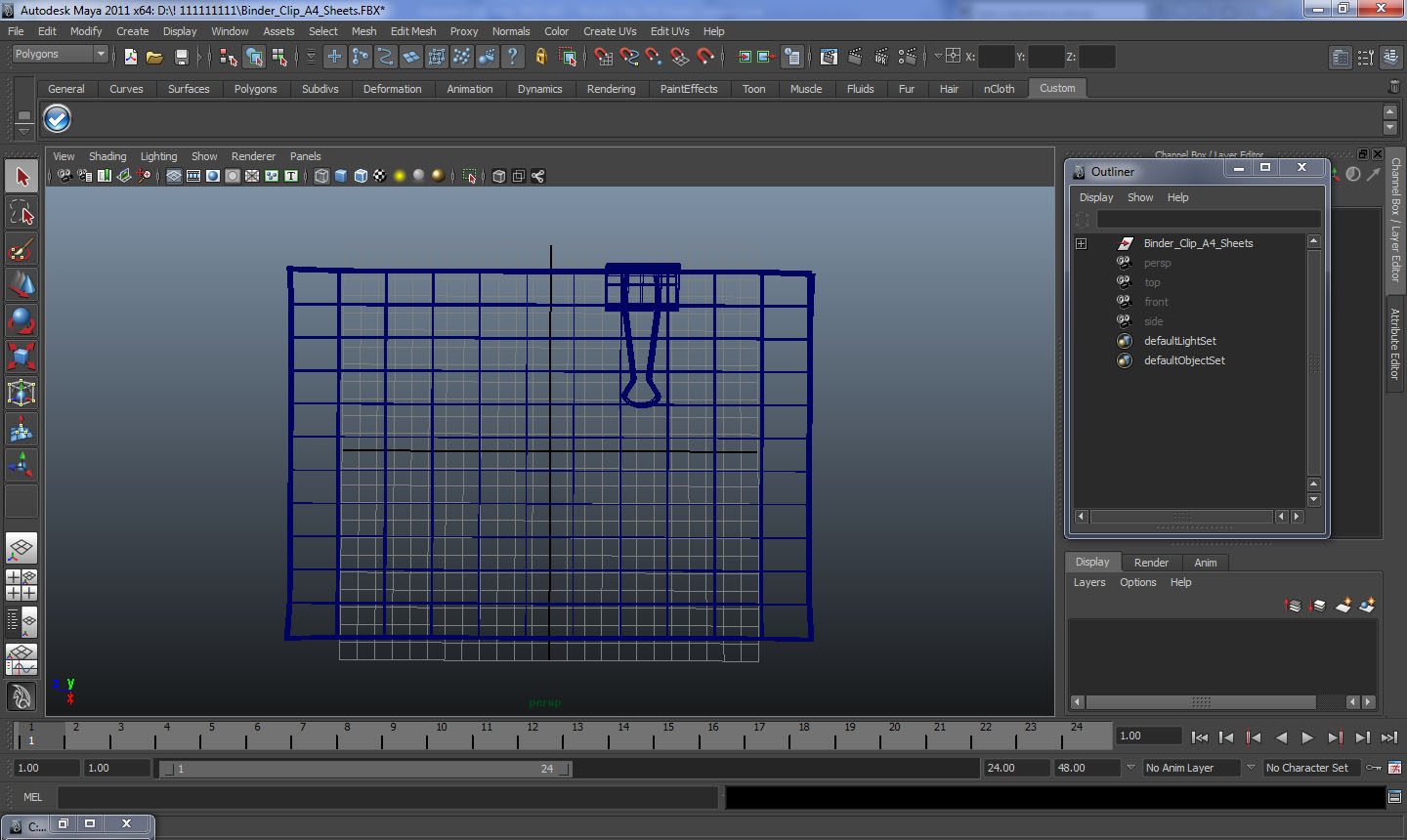The width and height of the screenshot is (1407, 840).
Task: Step to next key
Action: tap(1335, 737)
